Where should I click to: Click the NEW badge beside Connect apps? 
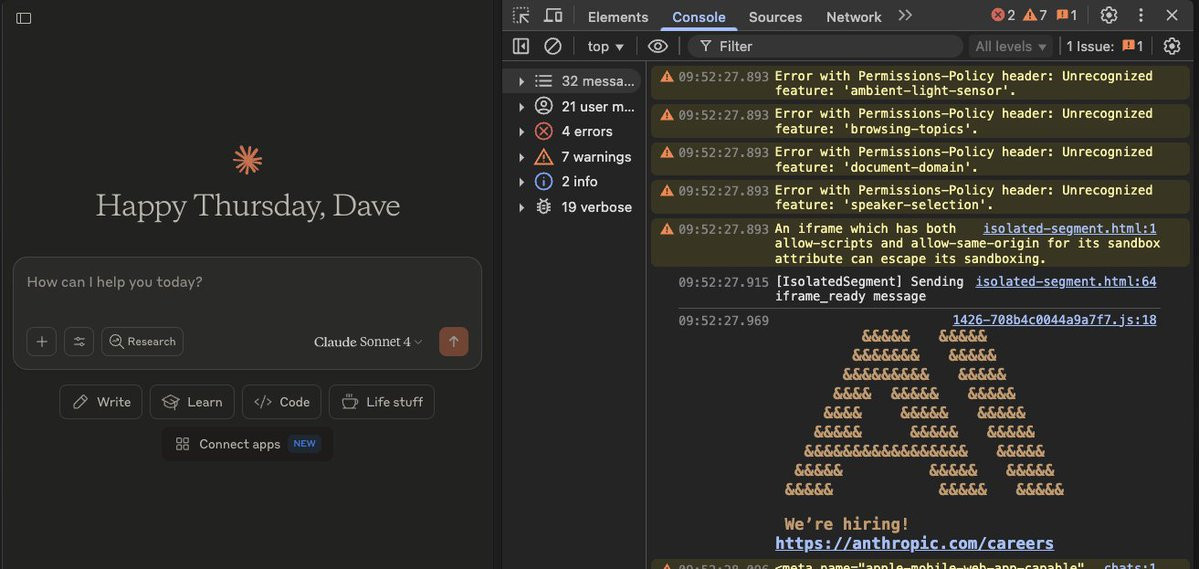[x=304, y=444]
